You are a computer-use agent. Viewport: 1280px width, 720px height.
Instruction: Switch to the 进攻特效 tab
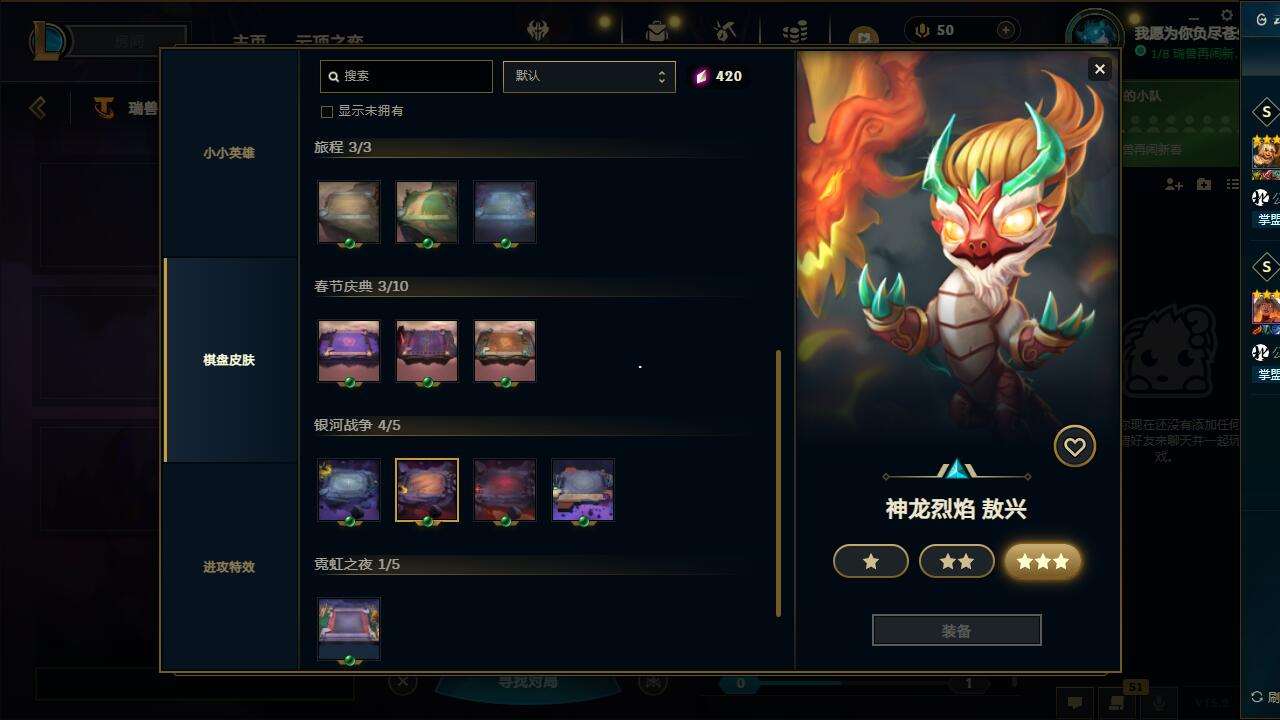[x=229, y=567]
